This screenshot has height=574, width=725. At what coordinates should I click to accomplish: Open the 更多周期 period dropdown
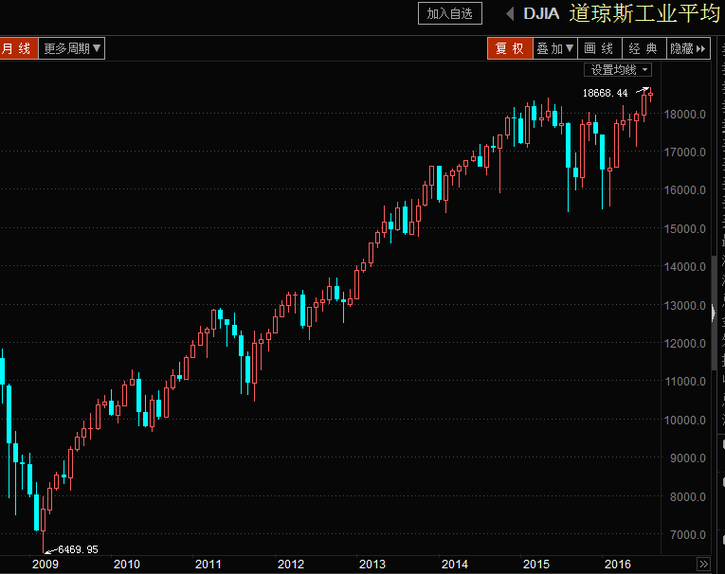[72, 48]
